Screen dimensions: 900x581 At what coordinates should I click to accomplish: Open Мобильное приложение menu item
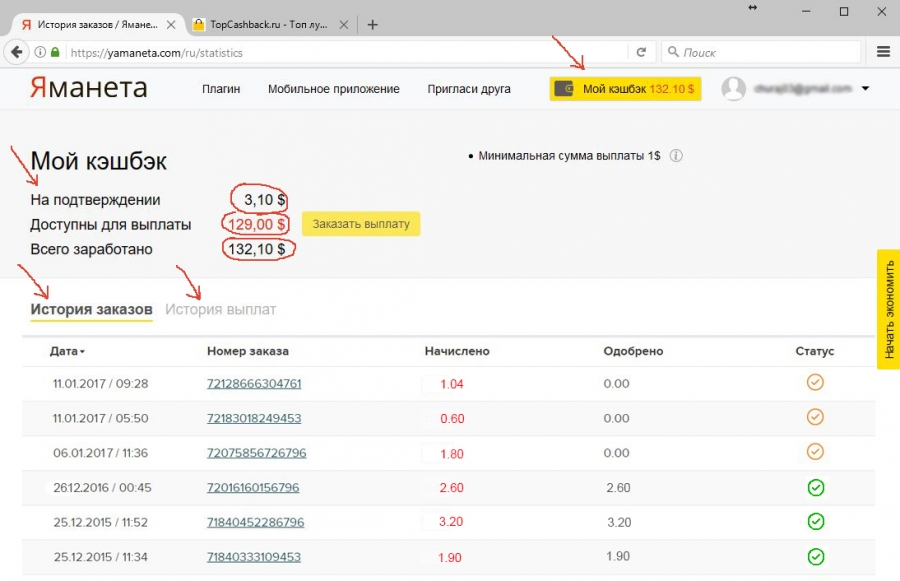[x=333, y=89]
